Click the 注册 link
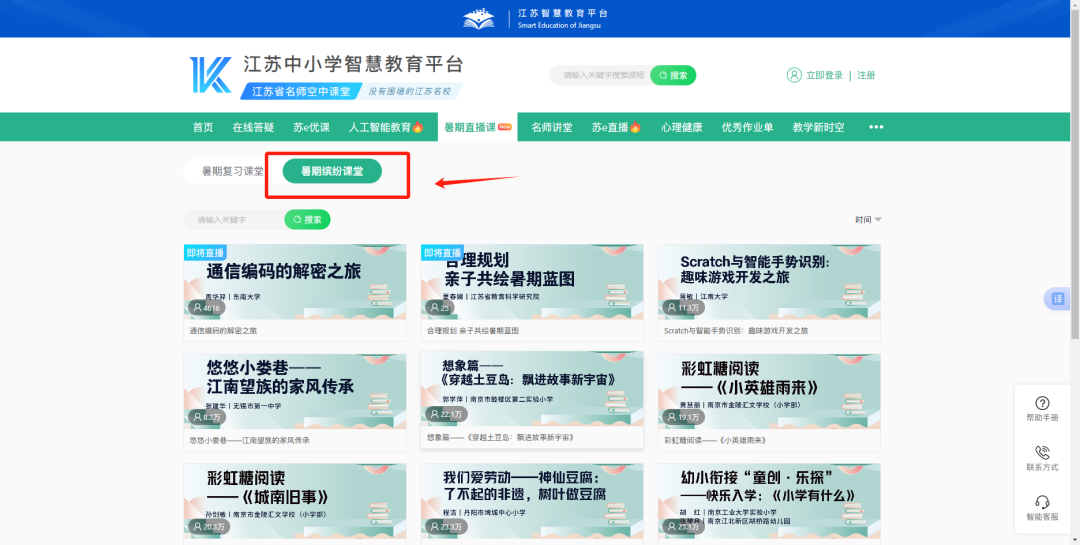 (866, 75)
